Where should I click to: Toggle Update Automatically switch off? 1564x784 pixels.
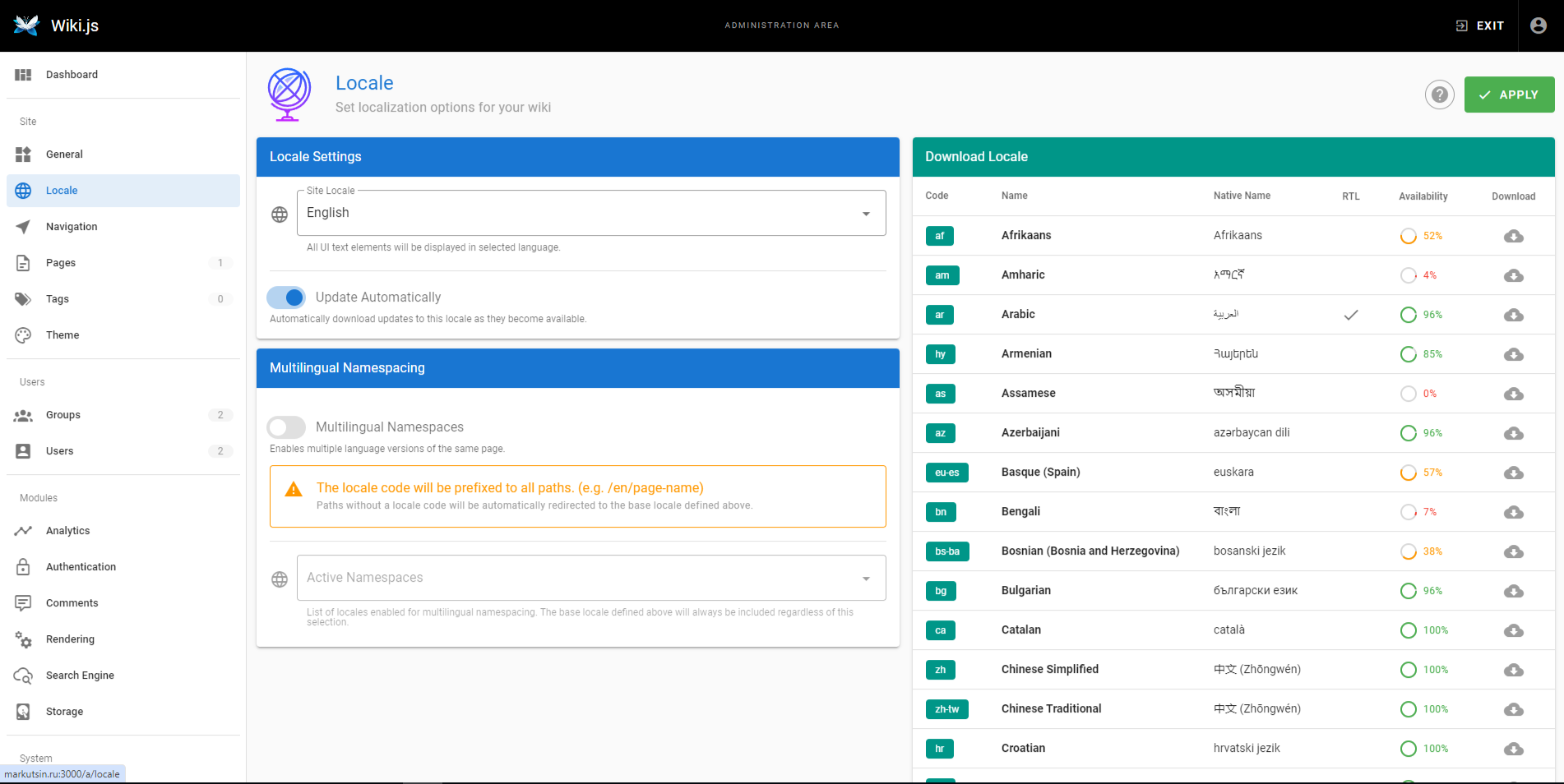(286, 297)
